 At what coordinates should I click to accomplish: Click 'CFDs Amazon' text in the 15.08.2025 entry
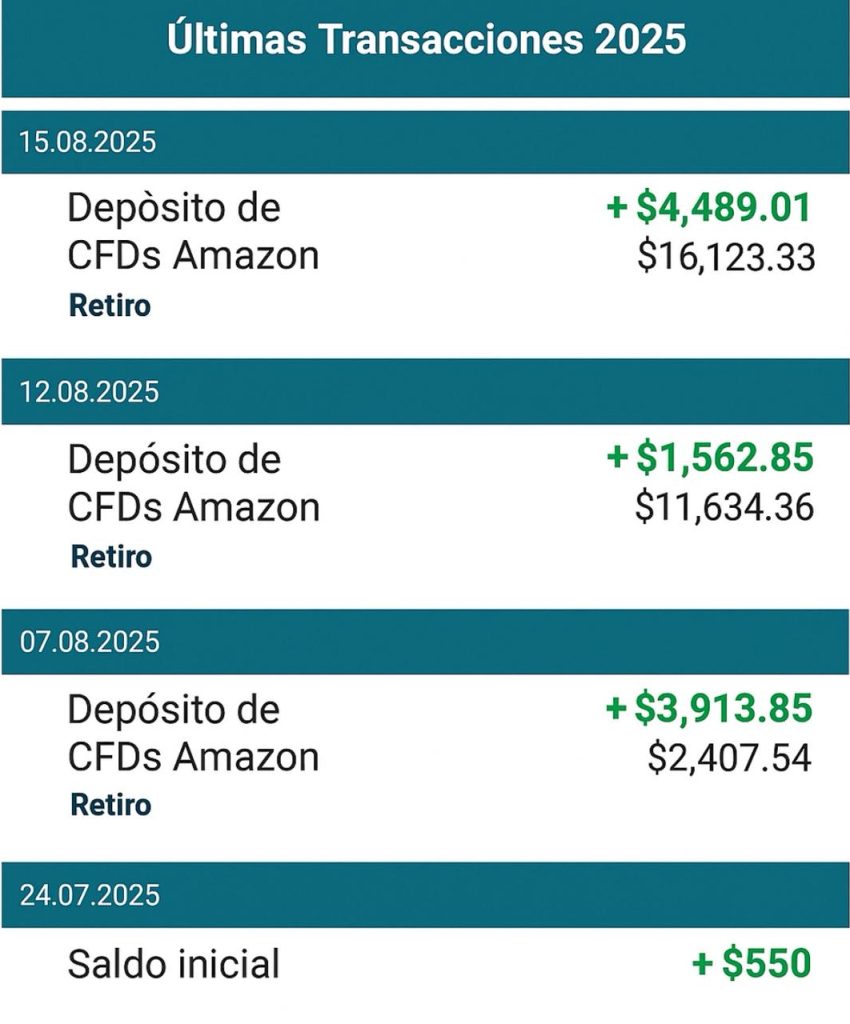(x=193, y=256)
